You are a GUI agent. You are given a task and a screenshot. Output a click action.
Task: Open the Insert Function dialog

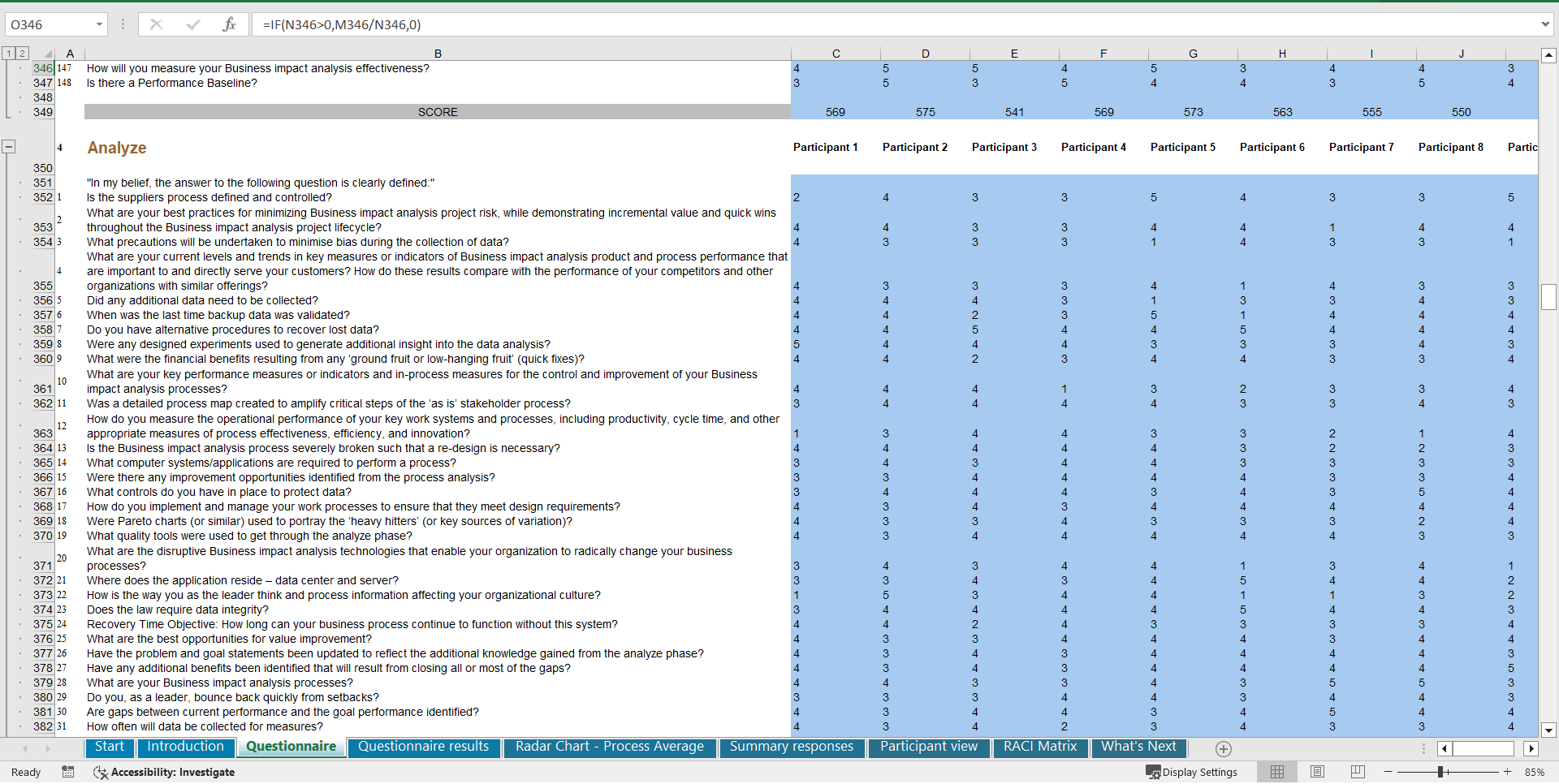pos(230,24)
